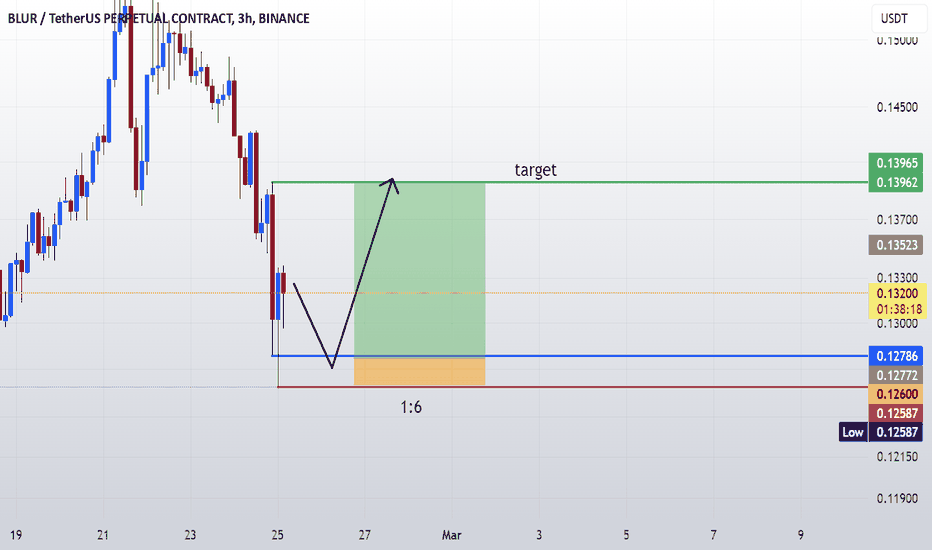Click the 0.12150 price axis label
The height and width of the screenshot is (550, 932).
coord(897,457)
